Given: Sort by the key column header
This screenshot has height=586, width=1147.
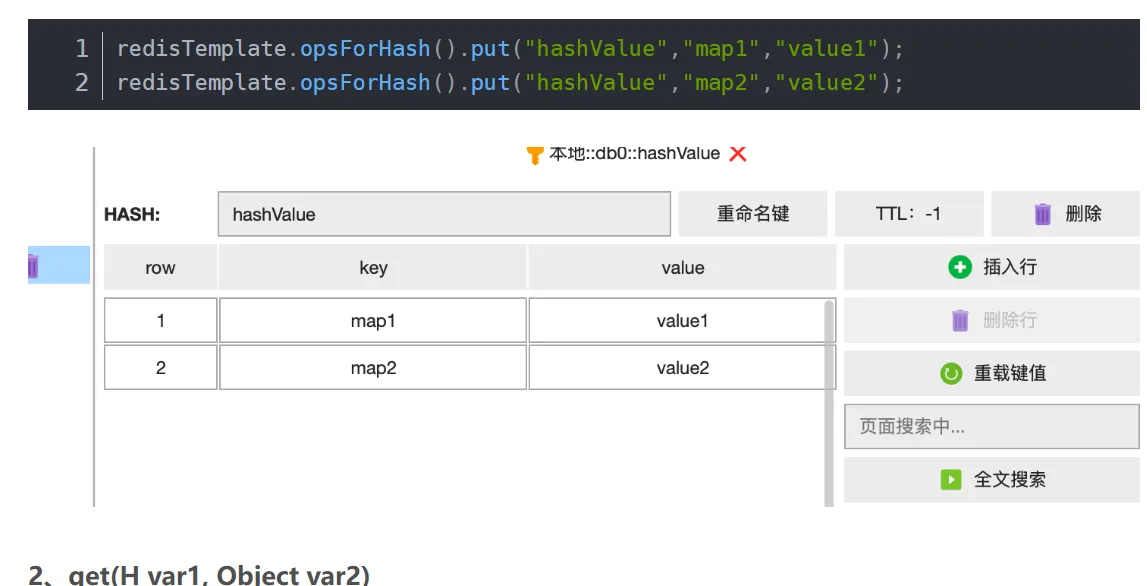Looking at the screenshot, I should [x=373, y=268].
